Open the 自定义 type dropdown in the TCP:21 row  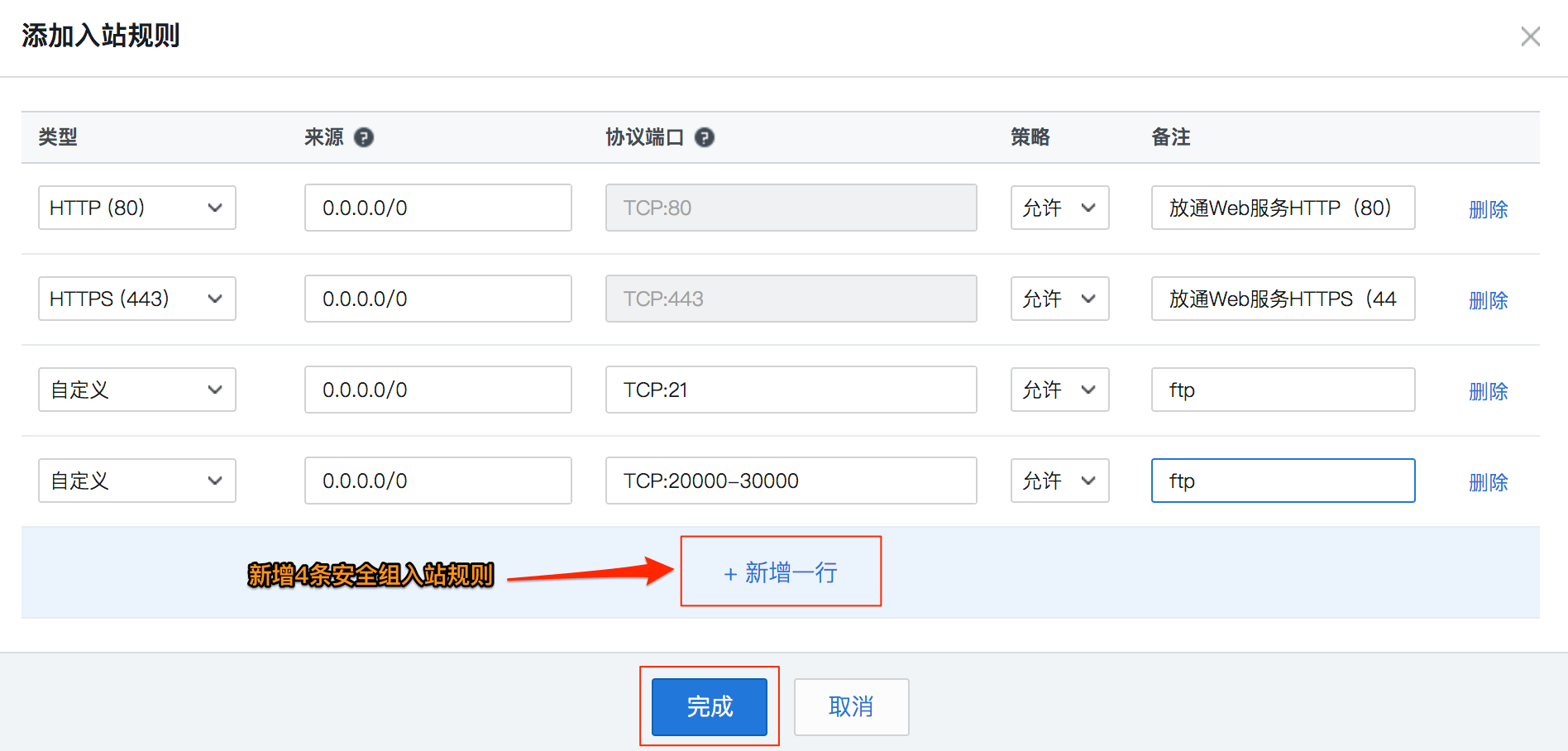coord(137,390)
